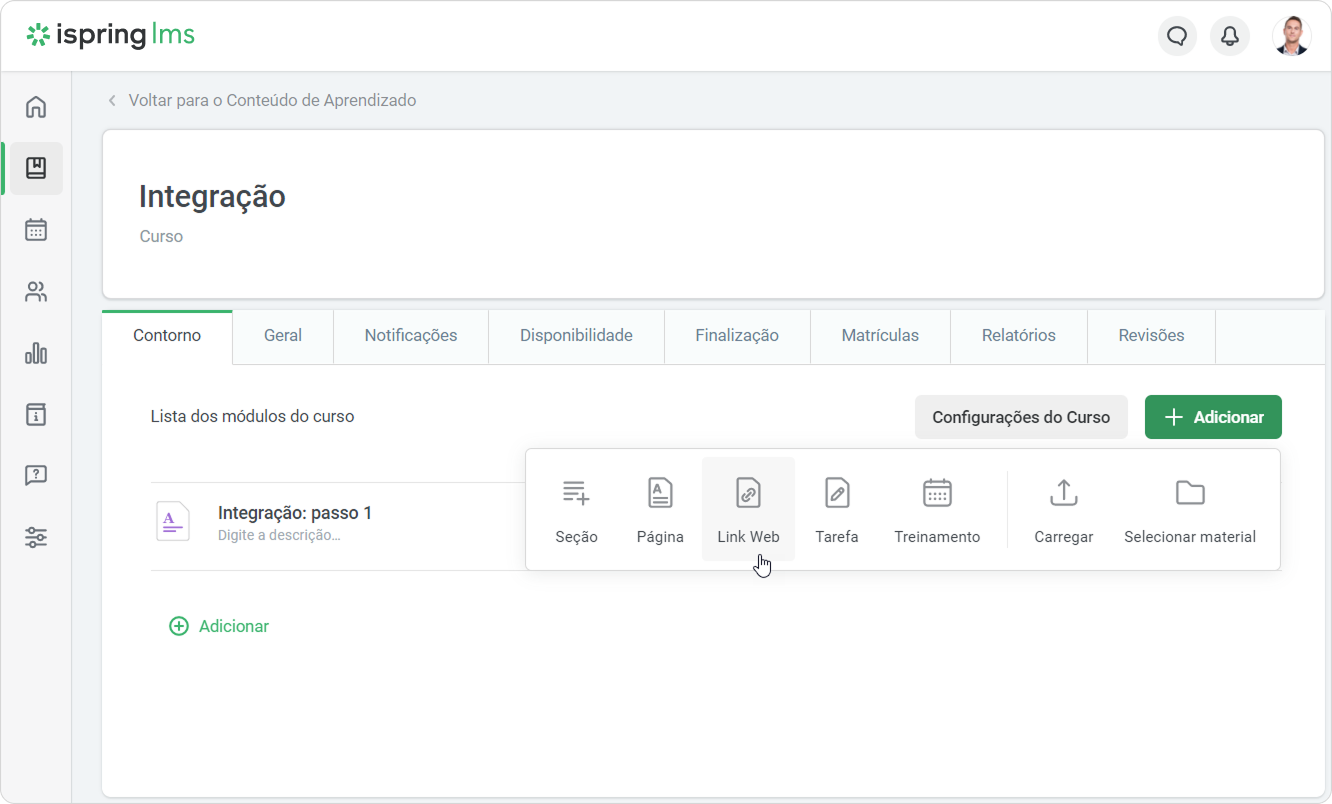Viewport: 1332px width, 804px height.
Task: Click the settings sliders sidebar icon
Action: point(36,538)
